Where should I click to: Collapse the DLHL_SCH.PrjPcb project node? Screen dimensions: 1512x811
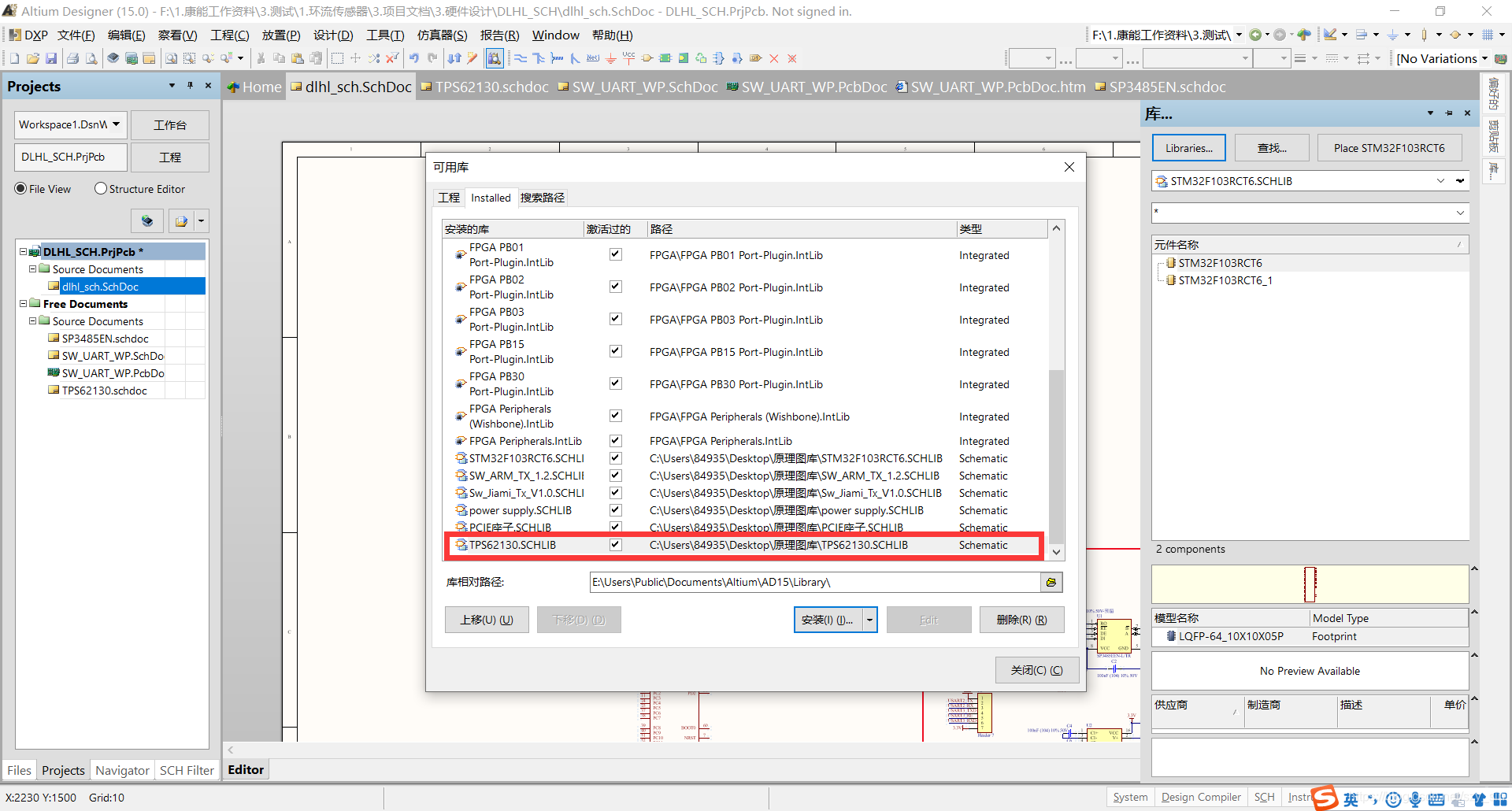coord(23,252)
